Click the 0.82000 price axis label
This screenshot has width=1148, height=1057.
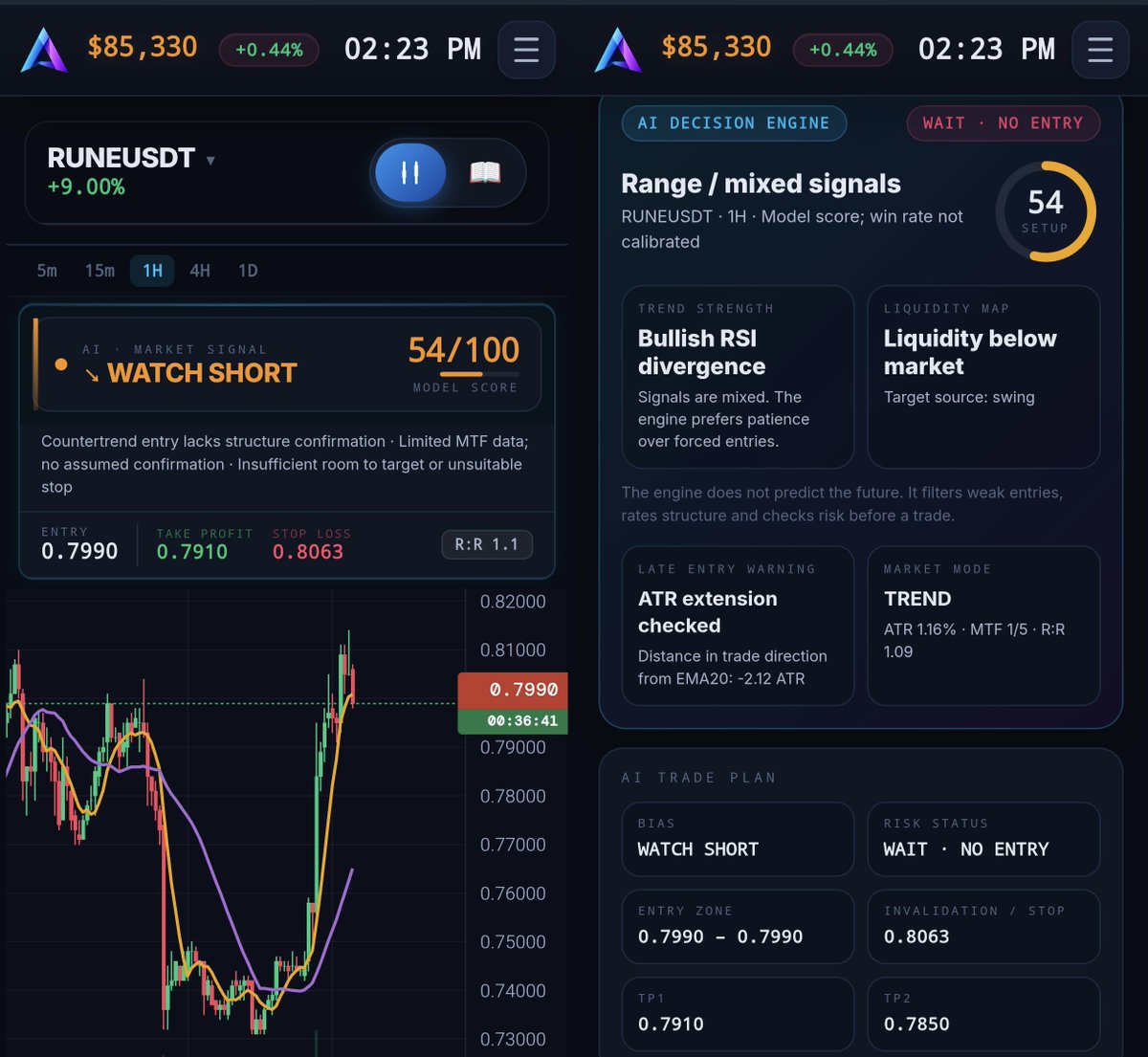coord(513,602)
